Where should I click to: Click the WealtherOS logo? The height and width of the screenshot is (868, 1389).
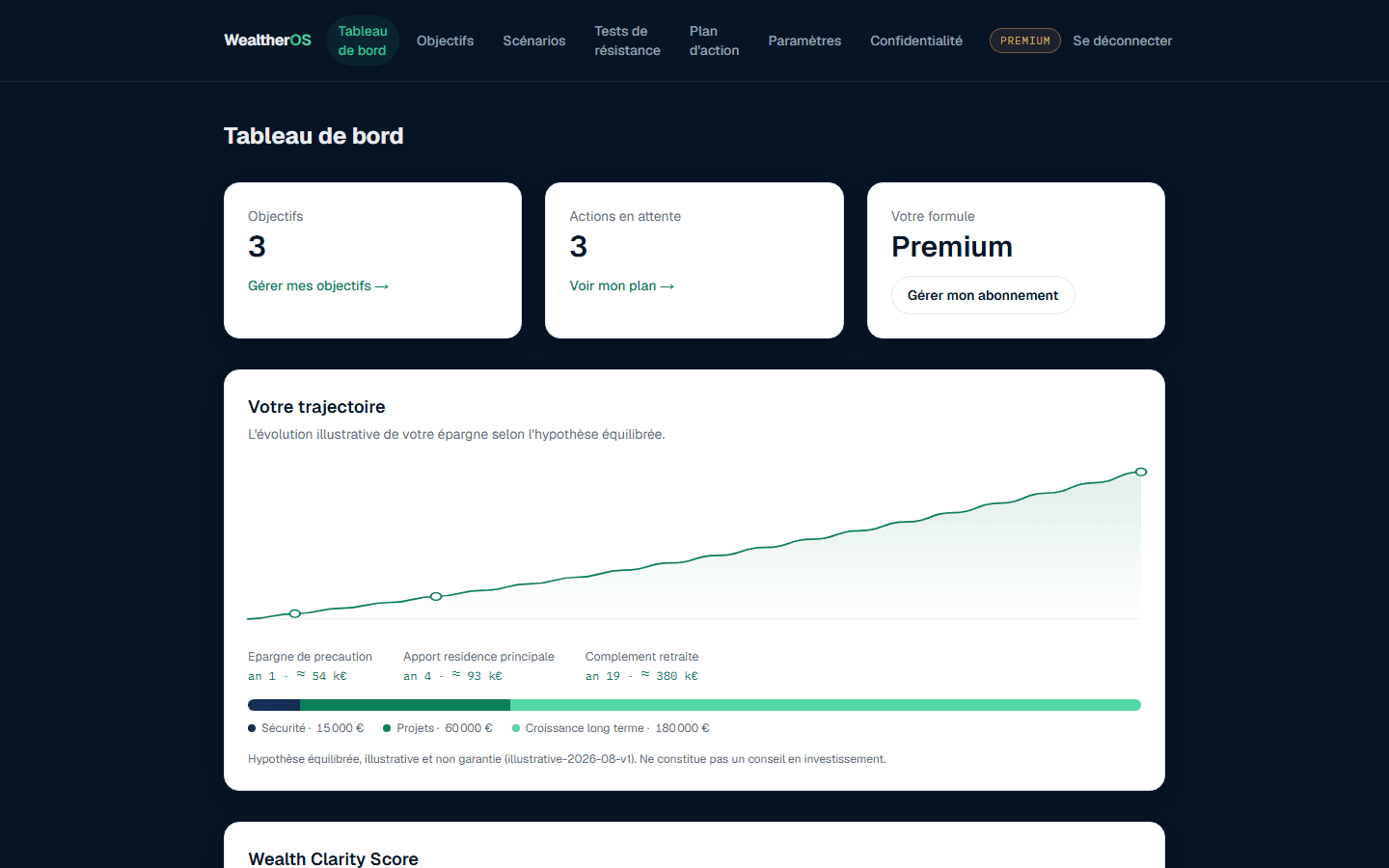pos(267,41)
